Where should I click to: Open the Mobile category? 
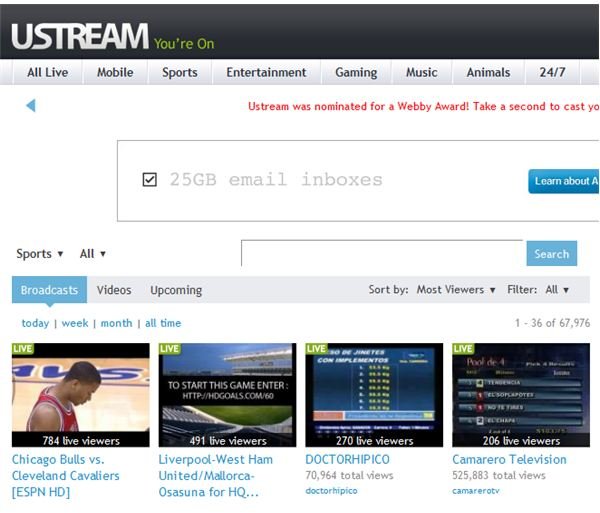click(x=115, y=72)
